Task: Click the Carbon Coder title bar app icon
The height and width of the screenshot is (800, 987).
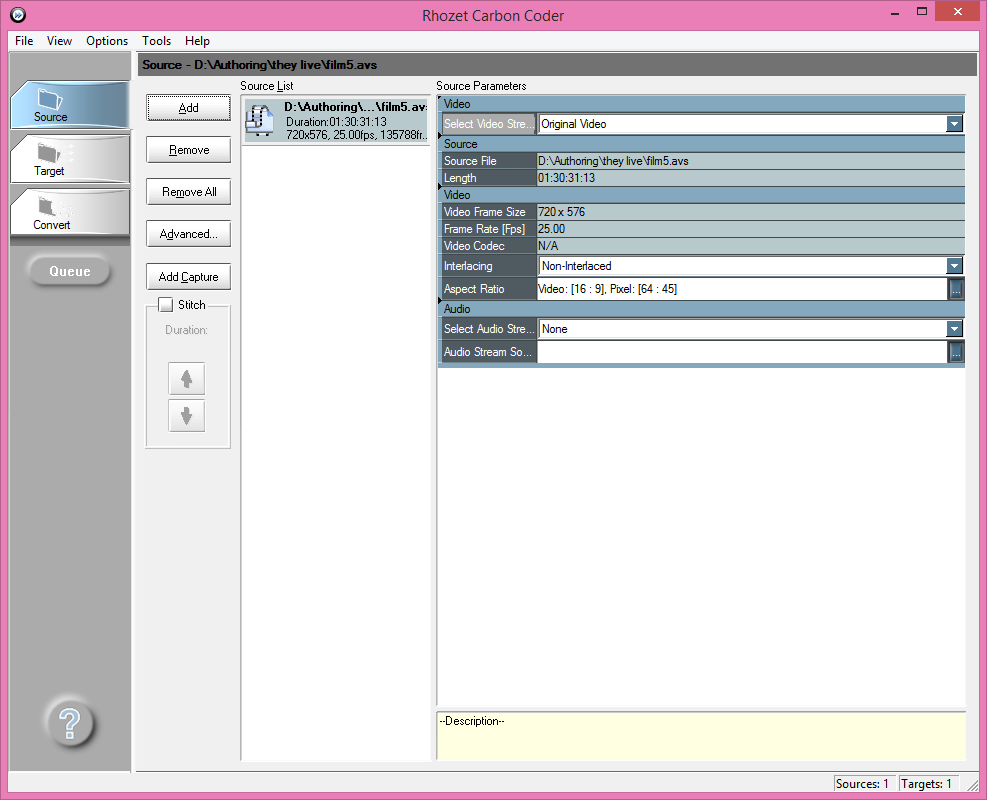Action: point(18,14)
